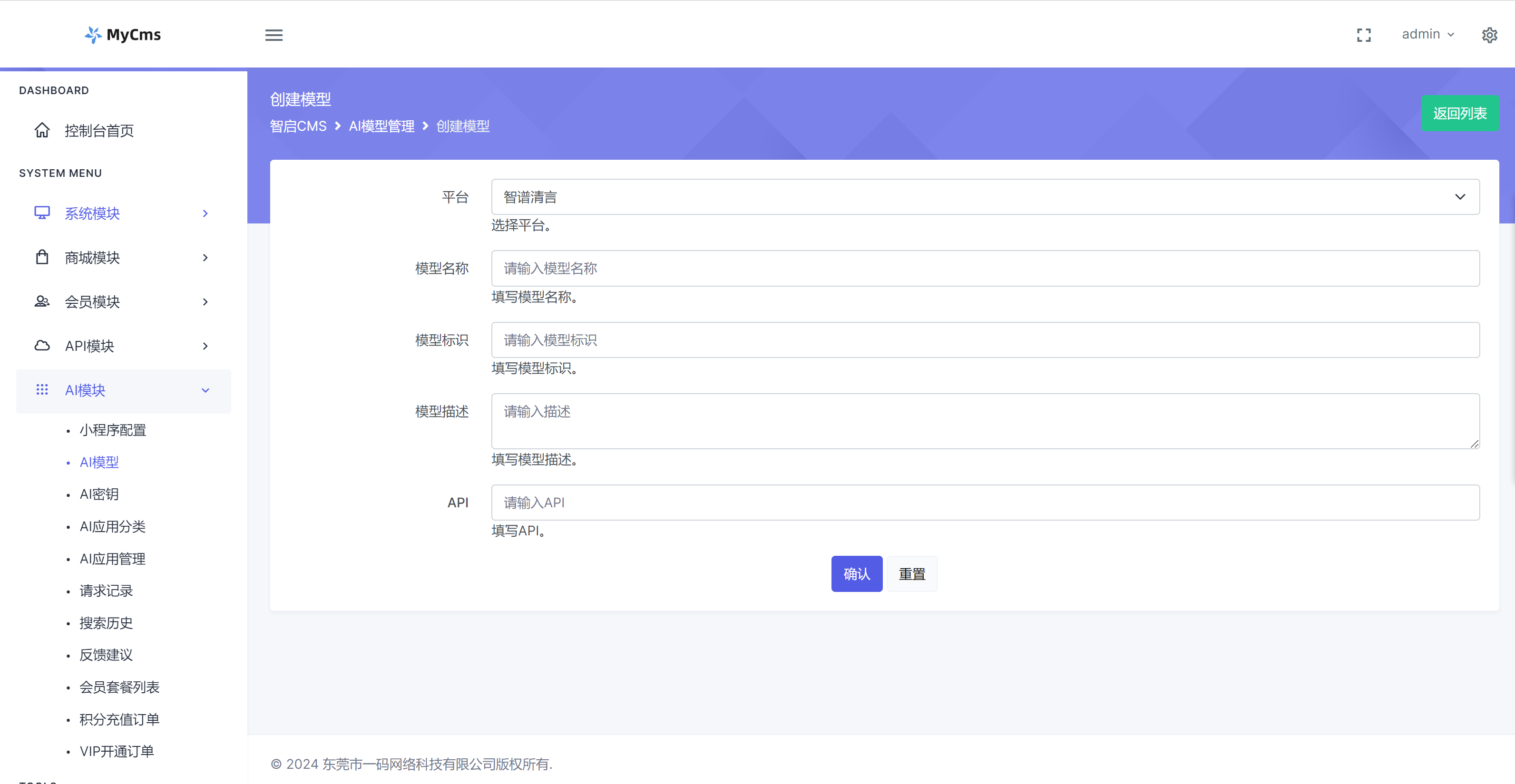
Task: Open the 平台 platform select dropdown
Action: point(985,197)
